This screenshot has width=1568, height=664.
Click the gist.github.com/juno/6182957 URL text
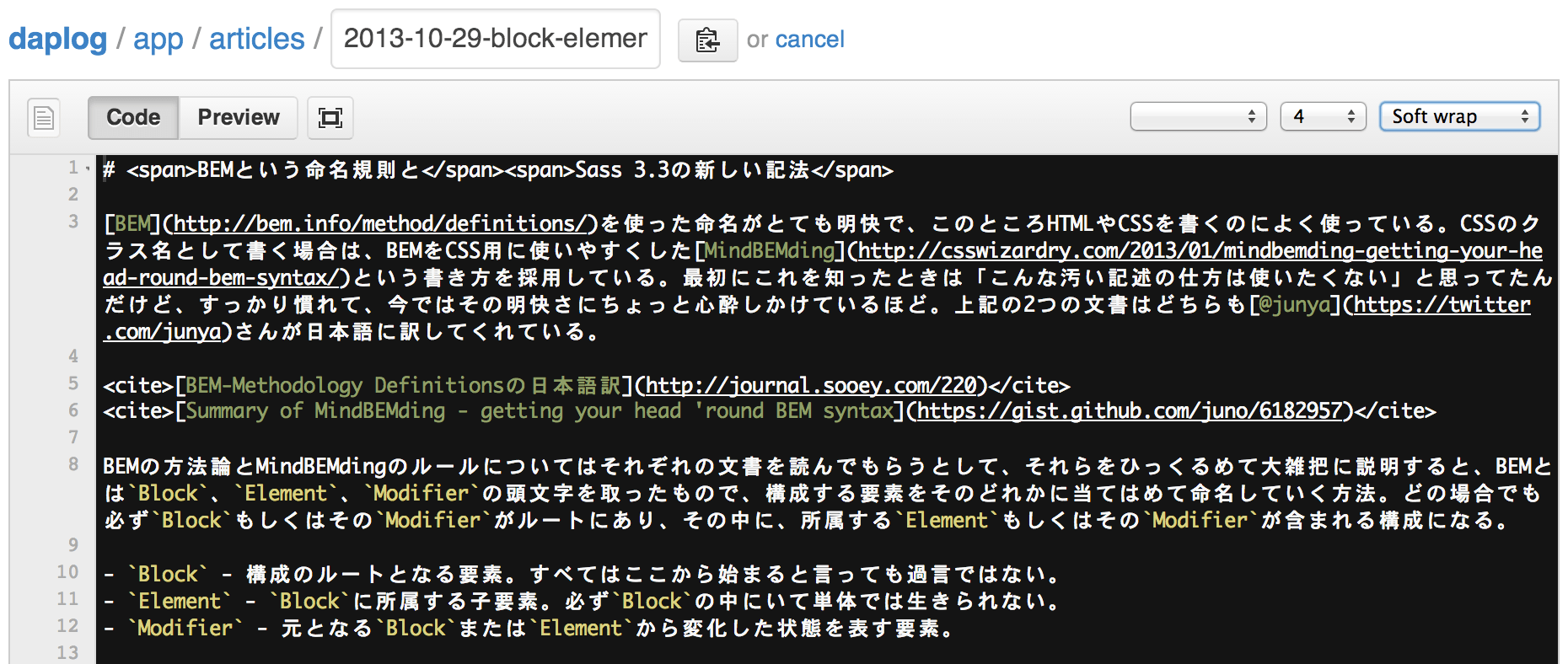click(1130, 410)
